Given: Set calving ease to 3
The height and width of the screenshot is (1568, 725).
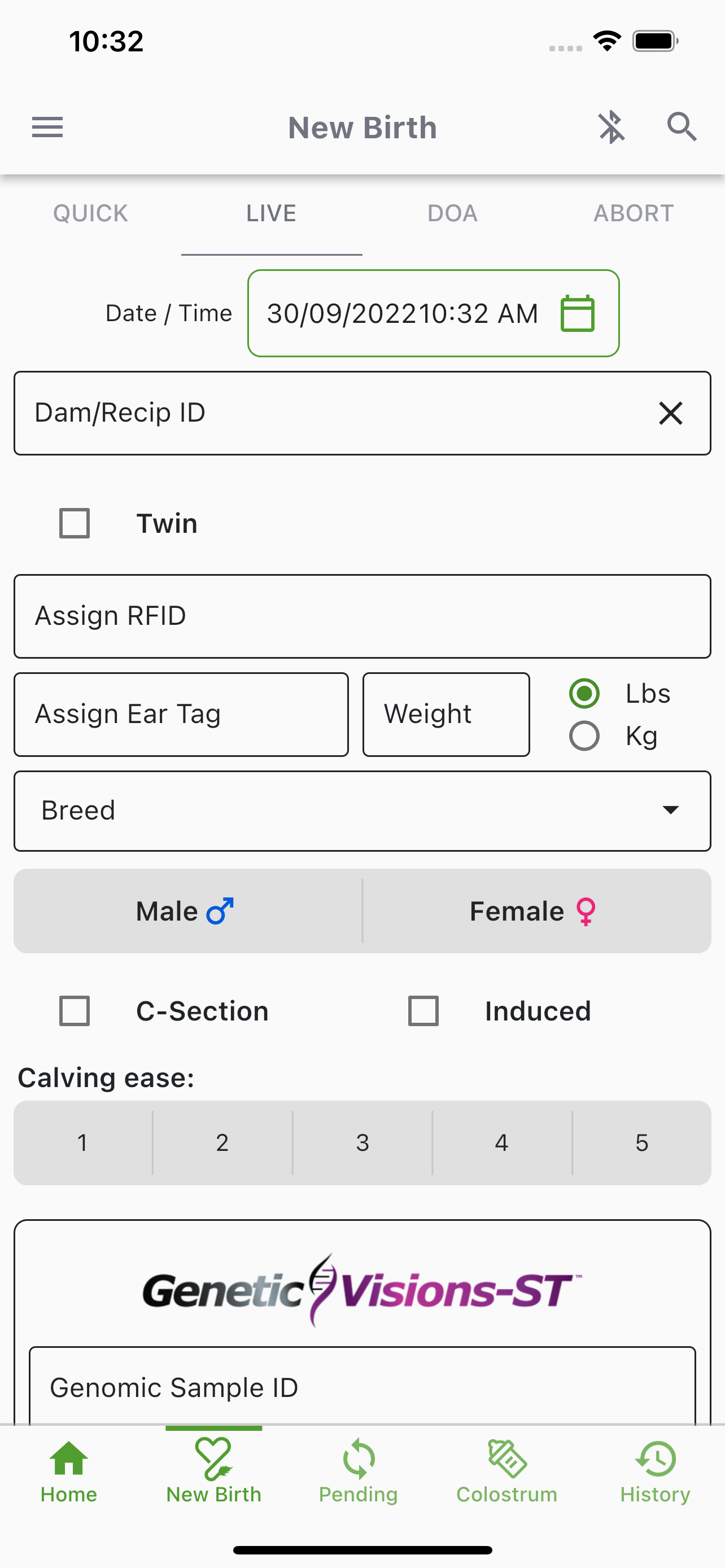Looking at the screenshot, I should (362, 1142).
